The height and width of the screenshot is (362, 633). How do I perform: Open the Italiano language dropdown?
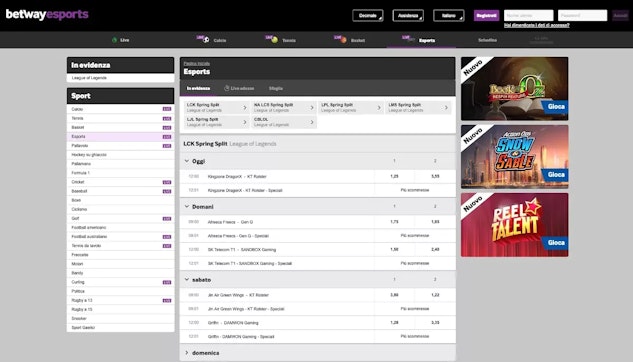pos(449,15)
